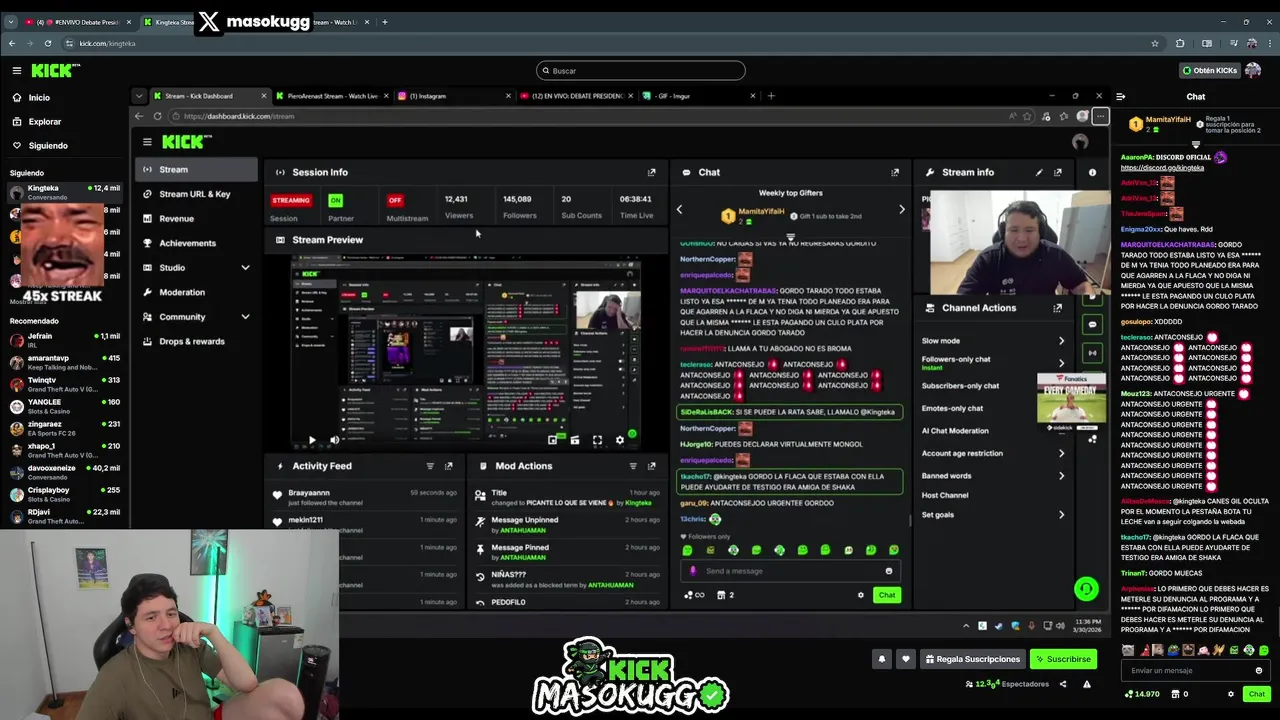Pop out the Mod Actions panel
The height and width of the screenshot is (720, 1280).
click(651, 466)
